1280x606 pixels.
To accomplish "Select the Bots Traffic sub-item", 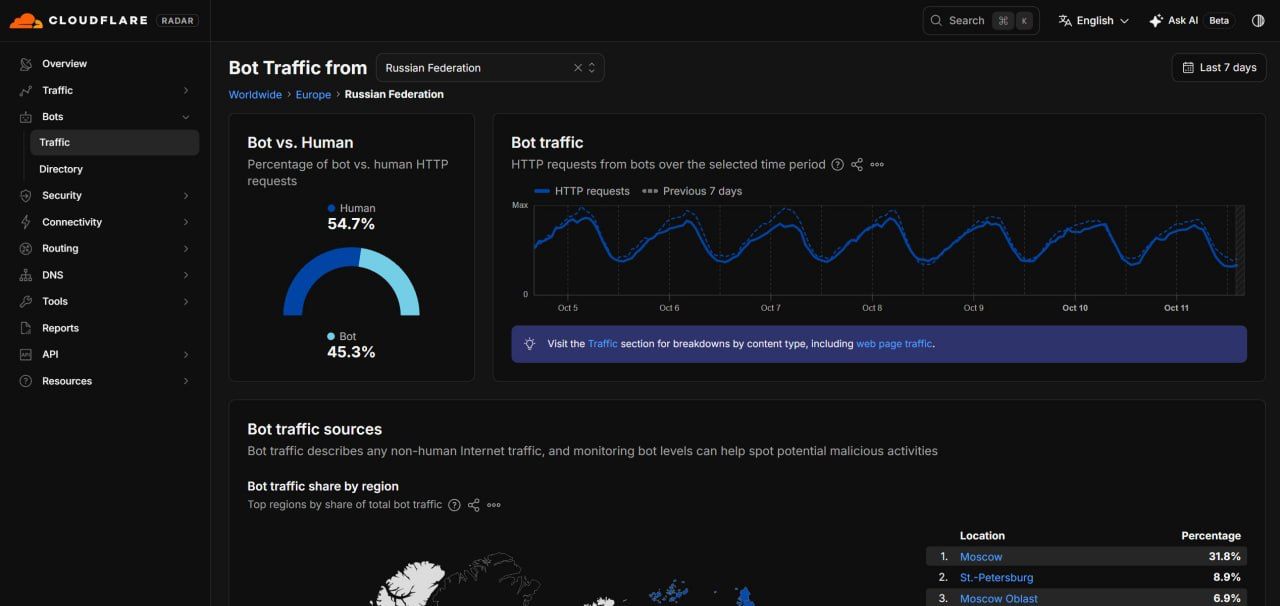I will 114,143.
